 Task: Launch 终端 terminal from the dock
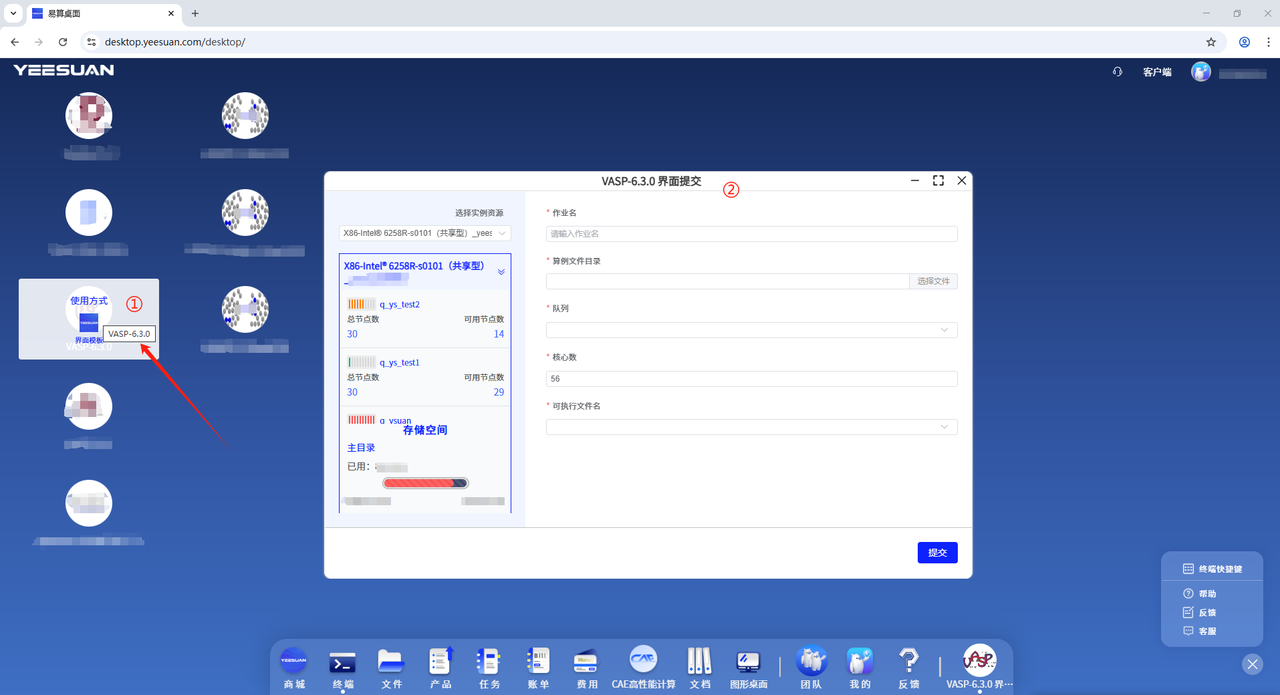pyautogui.click(x=343, y=662)
